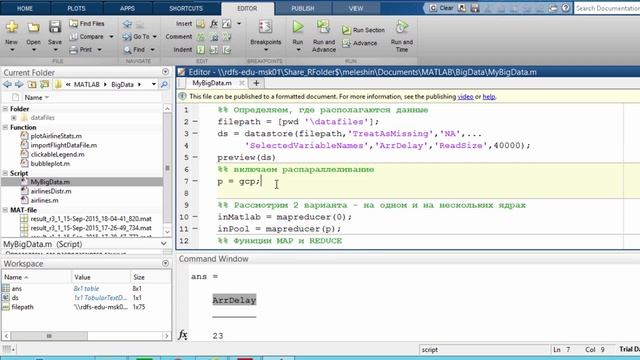Collapse the MAT-file group
The width and height of the screenshot is (640, 360).
pyautogui.click(x=5, y=210)
